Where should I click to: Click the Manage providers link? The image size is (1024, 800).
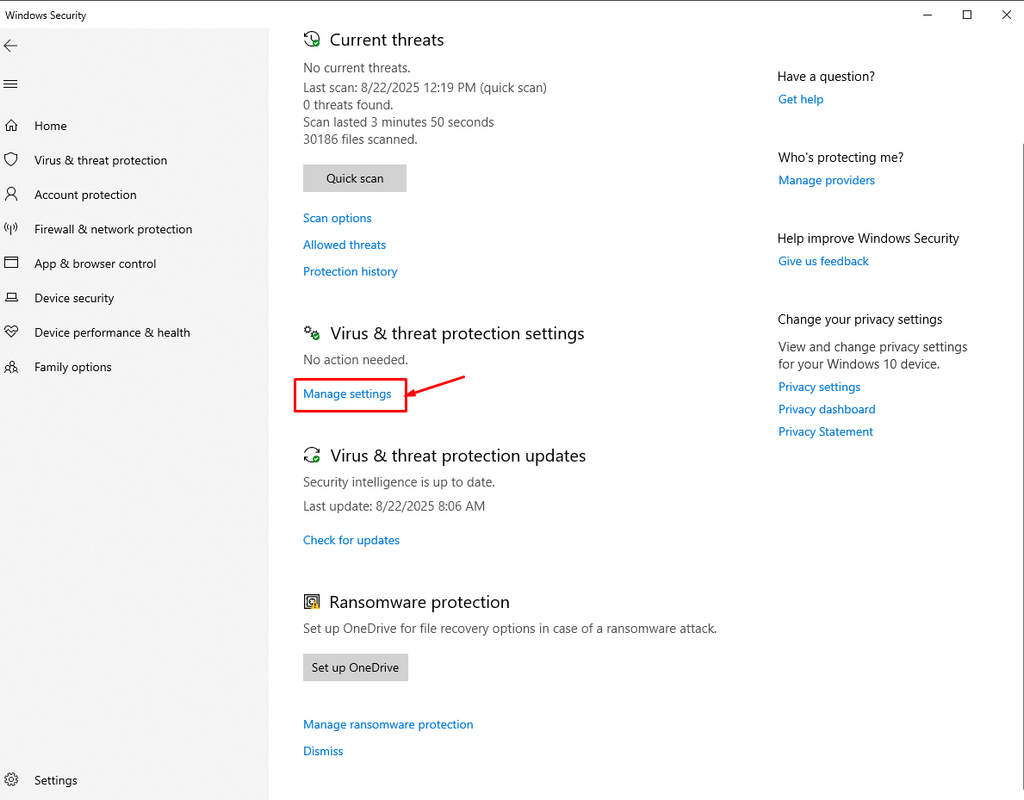[826, 181]
